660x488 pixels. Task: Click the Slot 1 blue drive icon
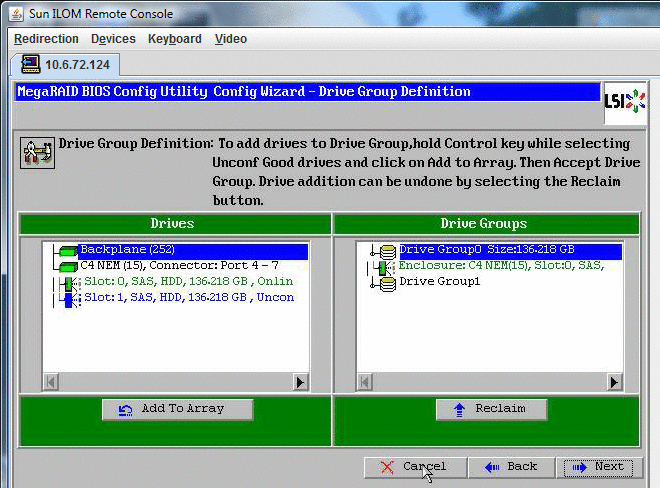point(69,300)
